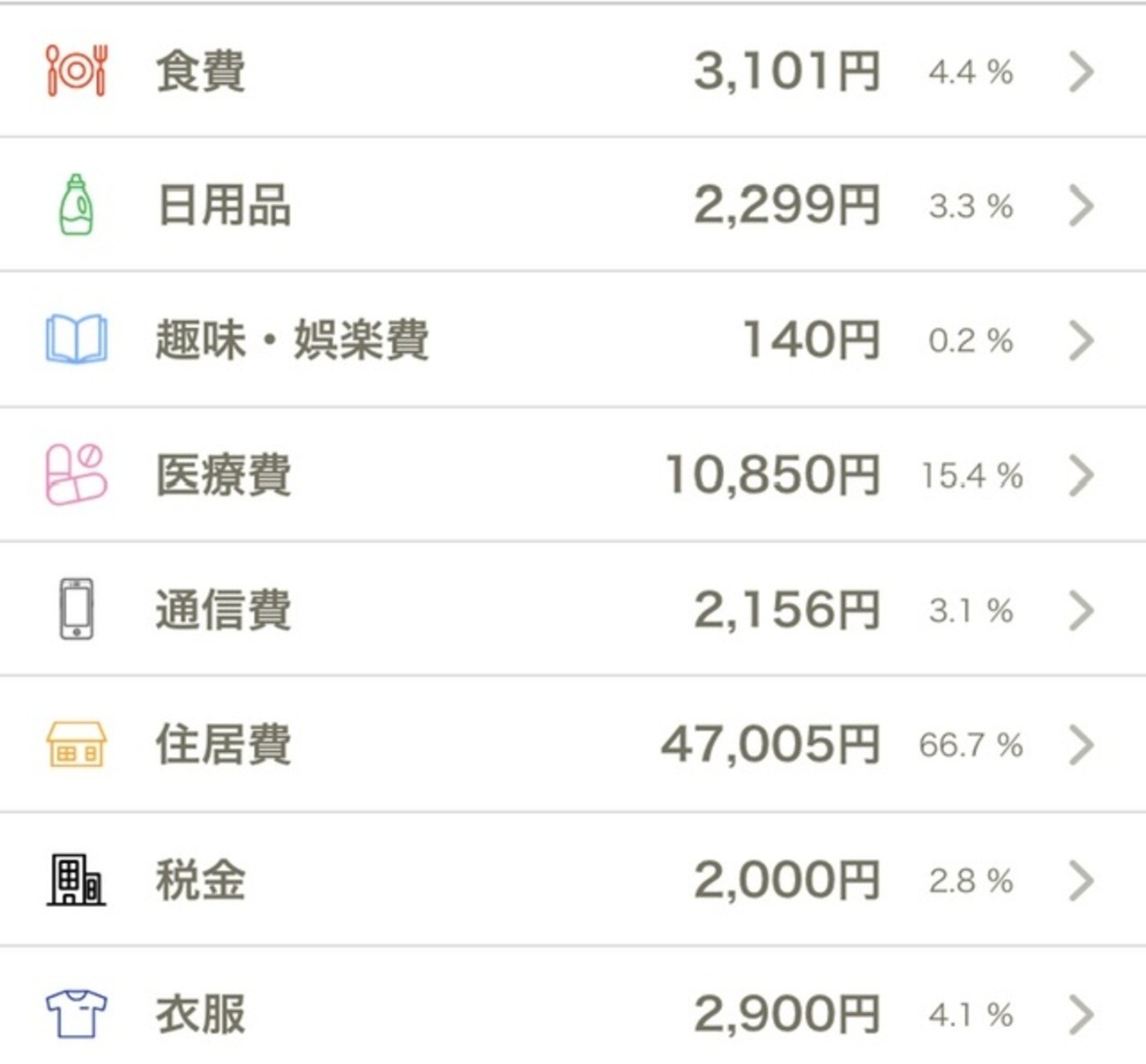Image resolution: width=1146 pixels, height=1064 pixels.
Task: Open the 趣味・娯楽費 category label
Action: click(292, 340)
